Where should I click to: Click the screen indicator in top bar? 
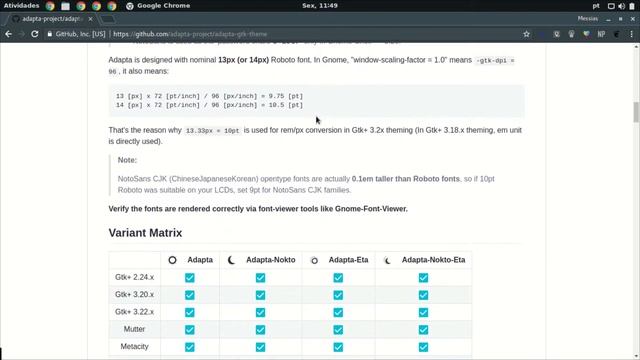point(611,6)
